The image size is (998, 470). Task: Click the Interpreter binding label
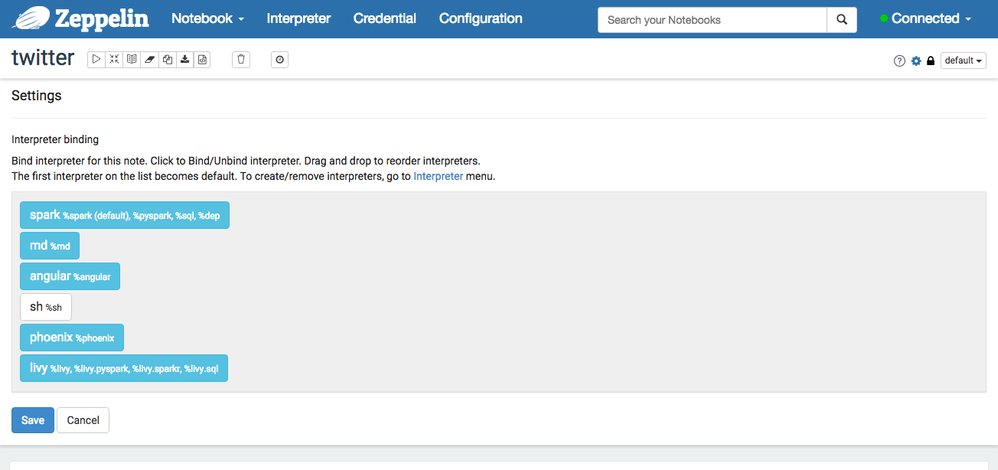pos(55,139)
